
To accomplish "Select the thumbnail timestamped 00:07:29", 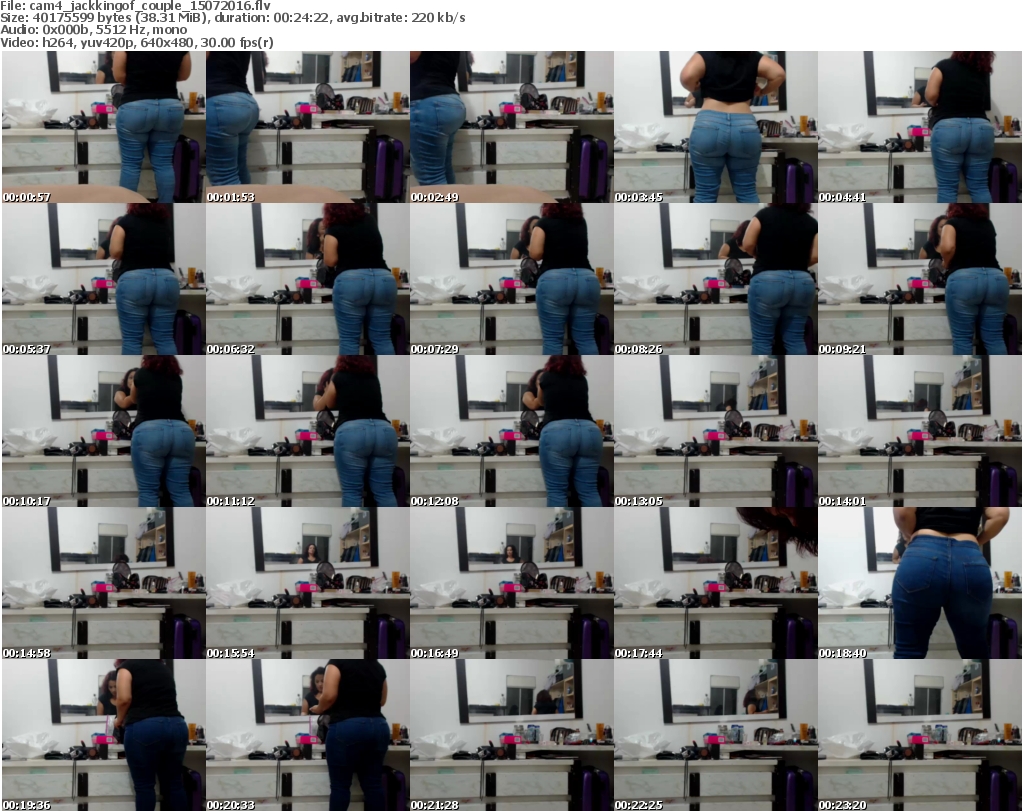I will pyautogui.click(x=511, y=279).
